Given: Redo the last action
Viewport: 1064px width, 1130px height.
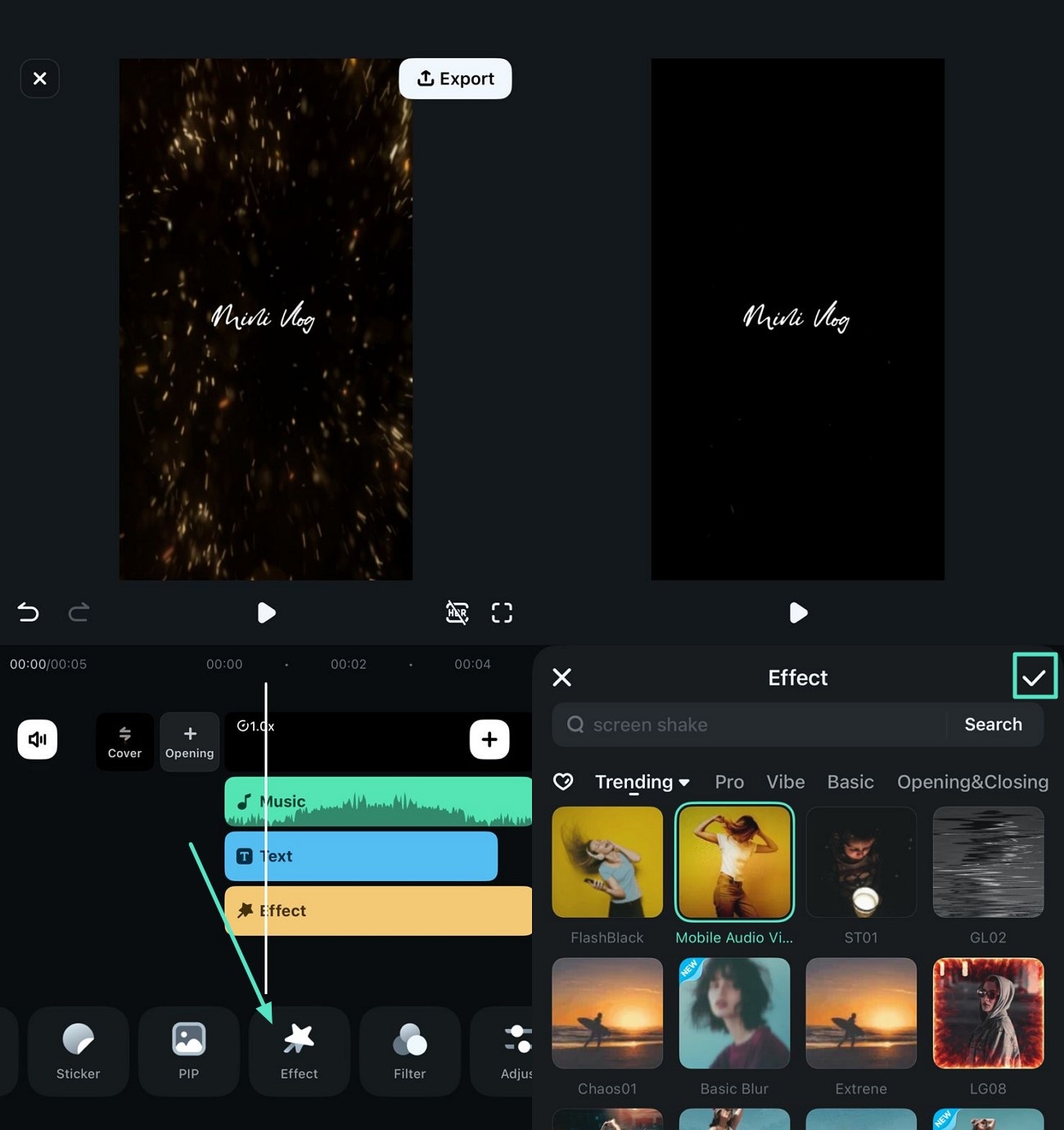Looking at the screenshot, I should 79,612.
